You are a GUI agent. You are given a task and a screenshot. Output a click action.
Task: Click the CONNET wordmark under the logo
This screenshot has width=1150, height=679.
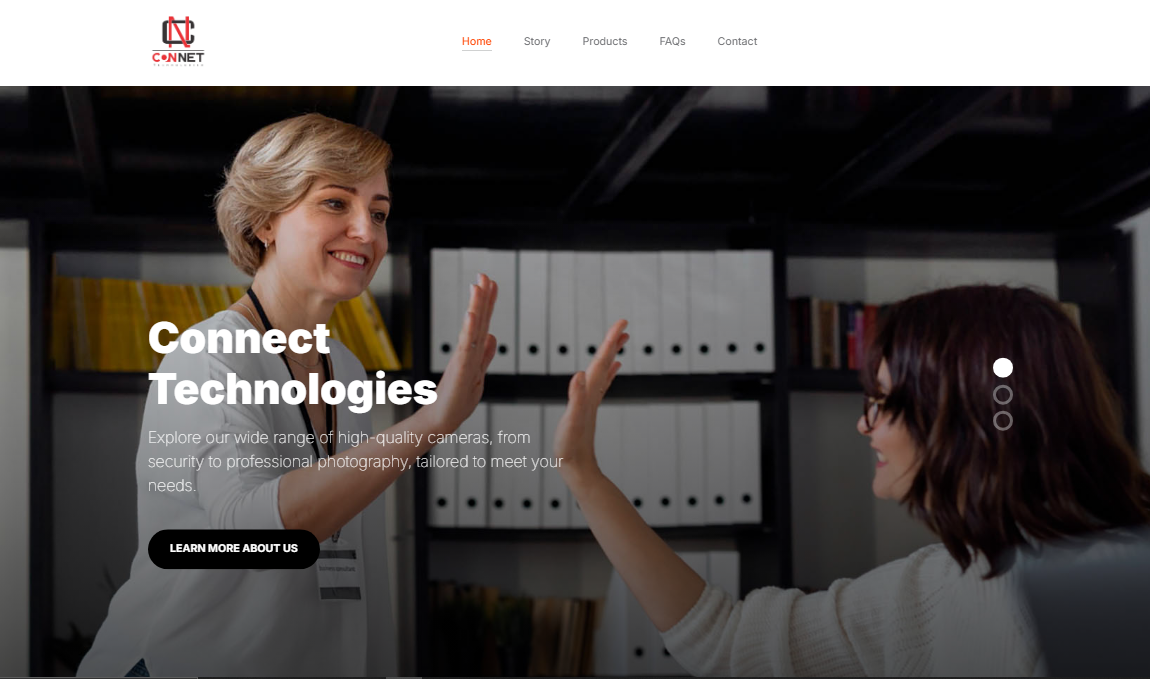click(x=178, y=57)
